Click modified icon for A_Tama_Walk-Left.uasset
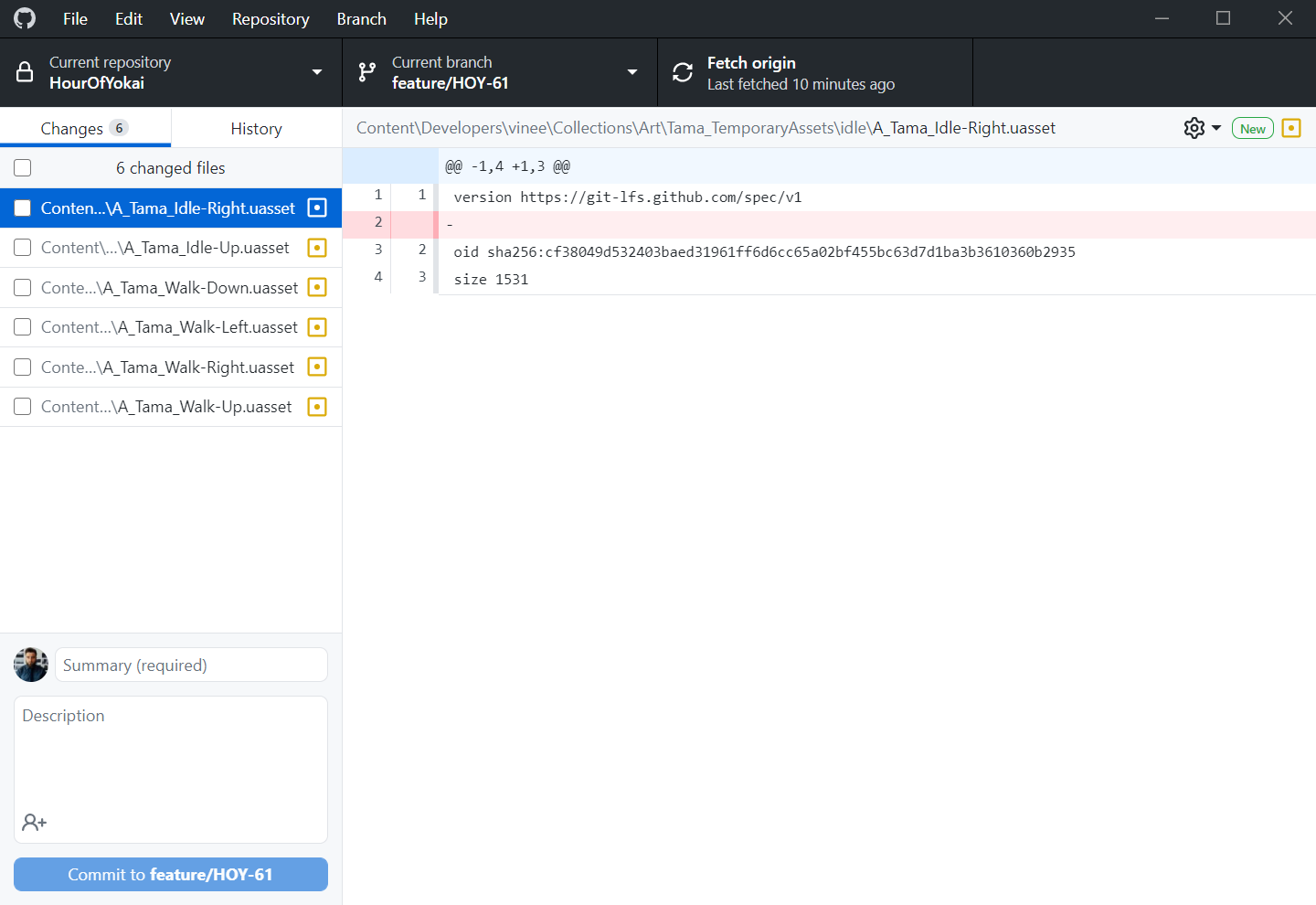Image resolution: width=1316 pixels, height=905 pixels. [317, 327]
